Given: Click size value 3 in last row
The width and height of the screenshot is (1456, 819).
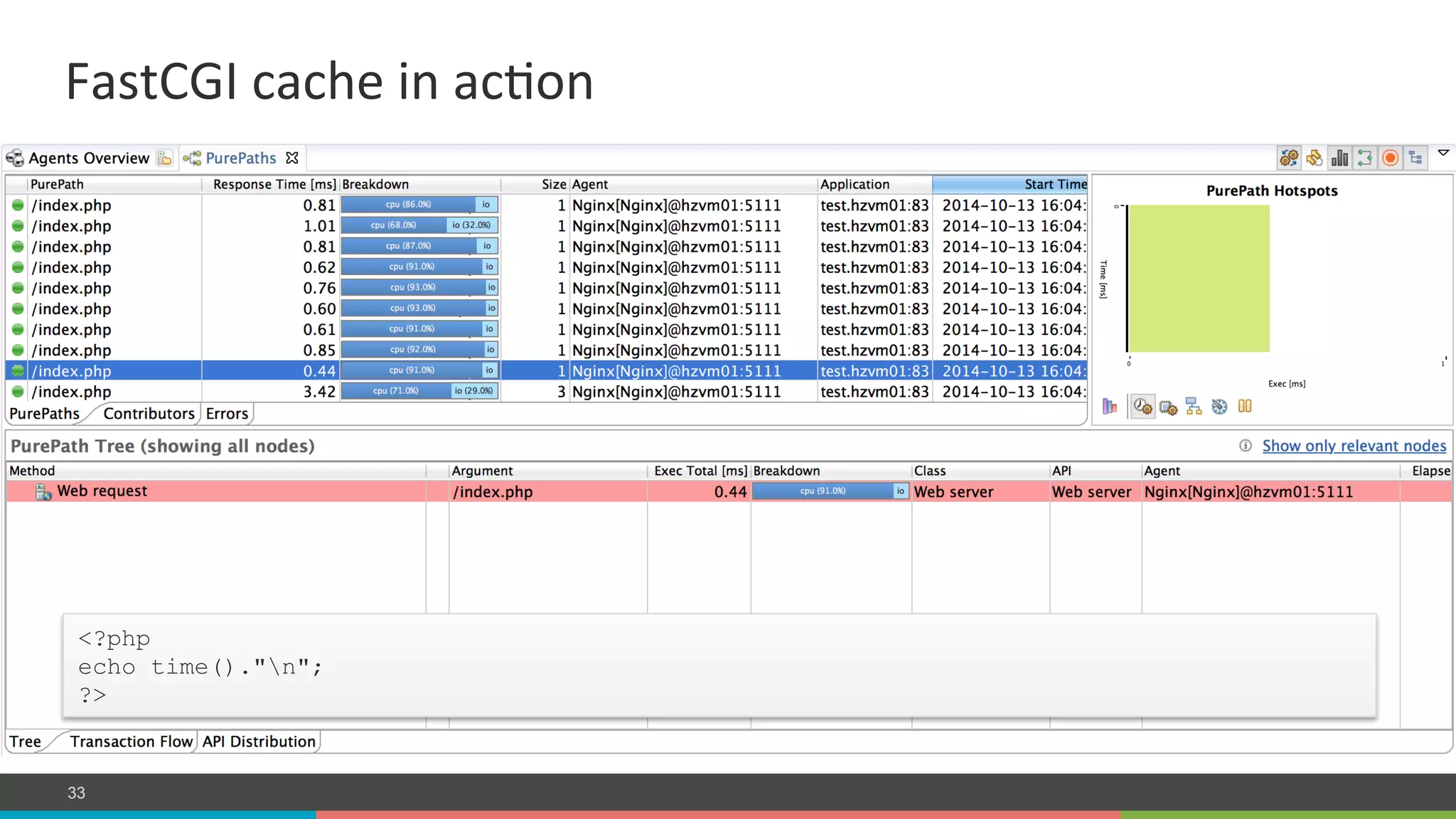Looking at the screenshot, I should pyautogui.click(x=561, y=391).
